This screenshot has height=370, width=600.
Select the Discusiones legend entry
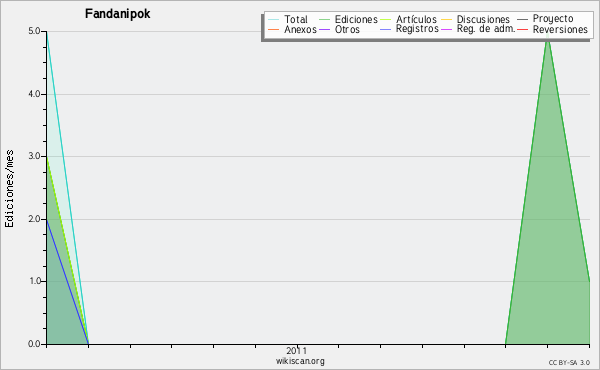pos(483,20)
